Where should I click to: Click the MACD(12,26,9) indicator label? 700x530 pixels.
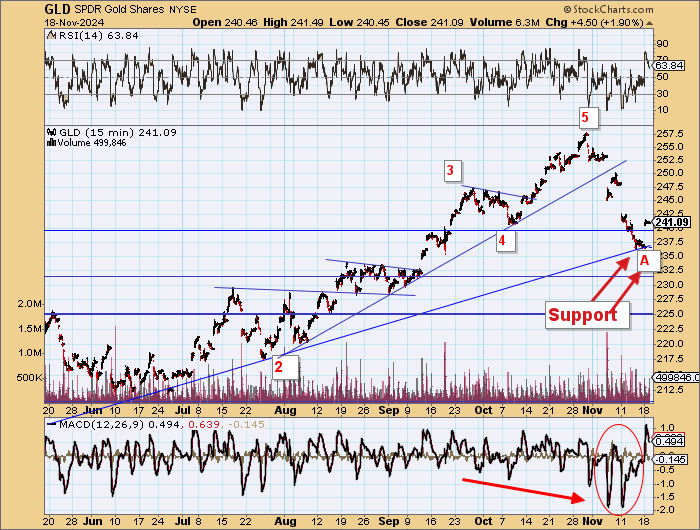tap(101, 425)
